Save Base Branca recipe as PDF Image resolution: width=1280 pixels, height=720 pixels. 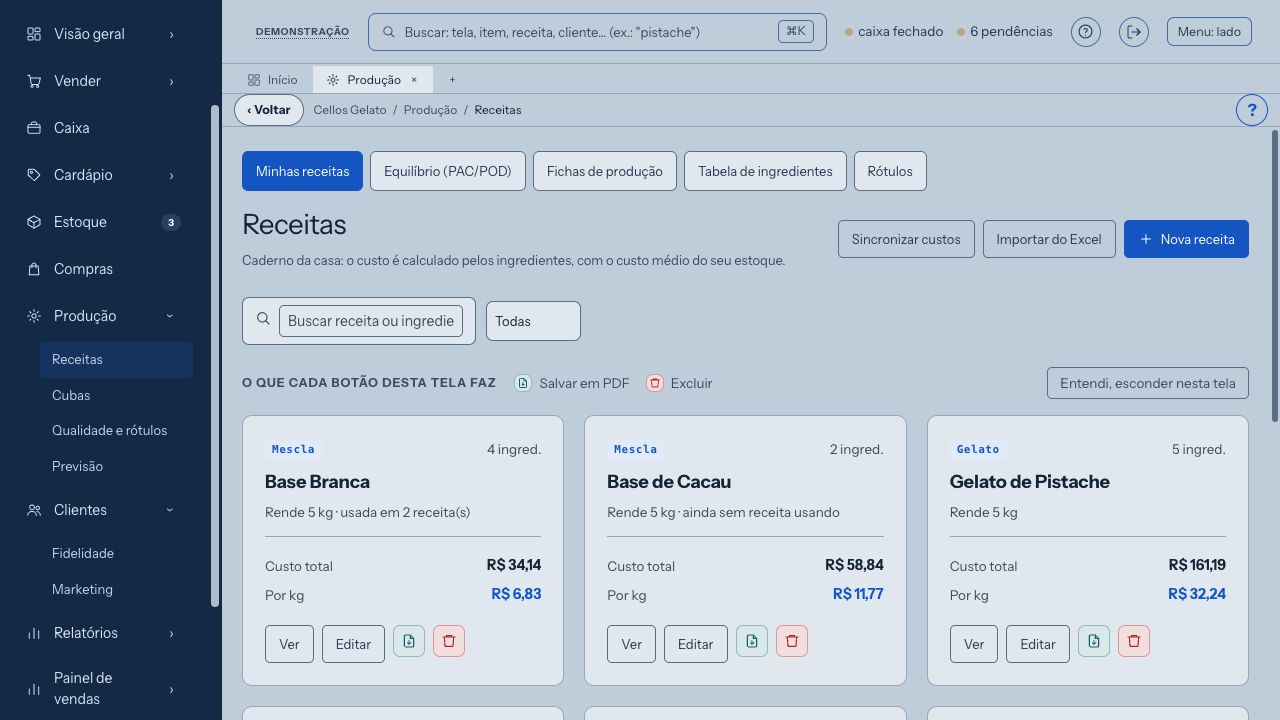(409, 641)
